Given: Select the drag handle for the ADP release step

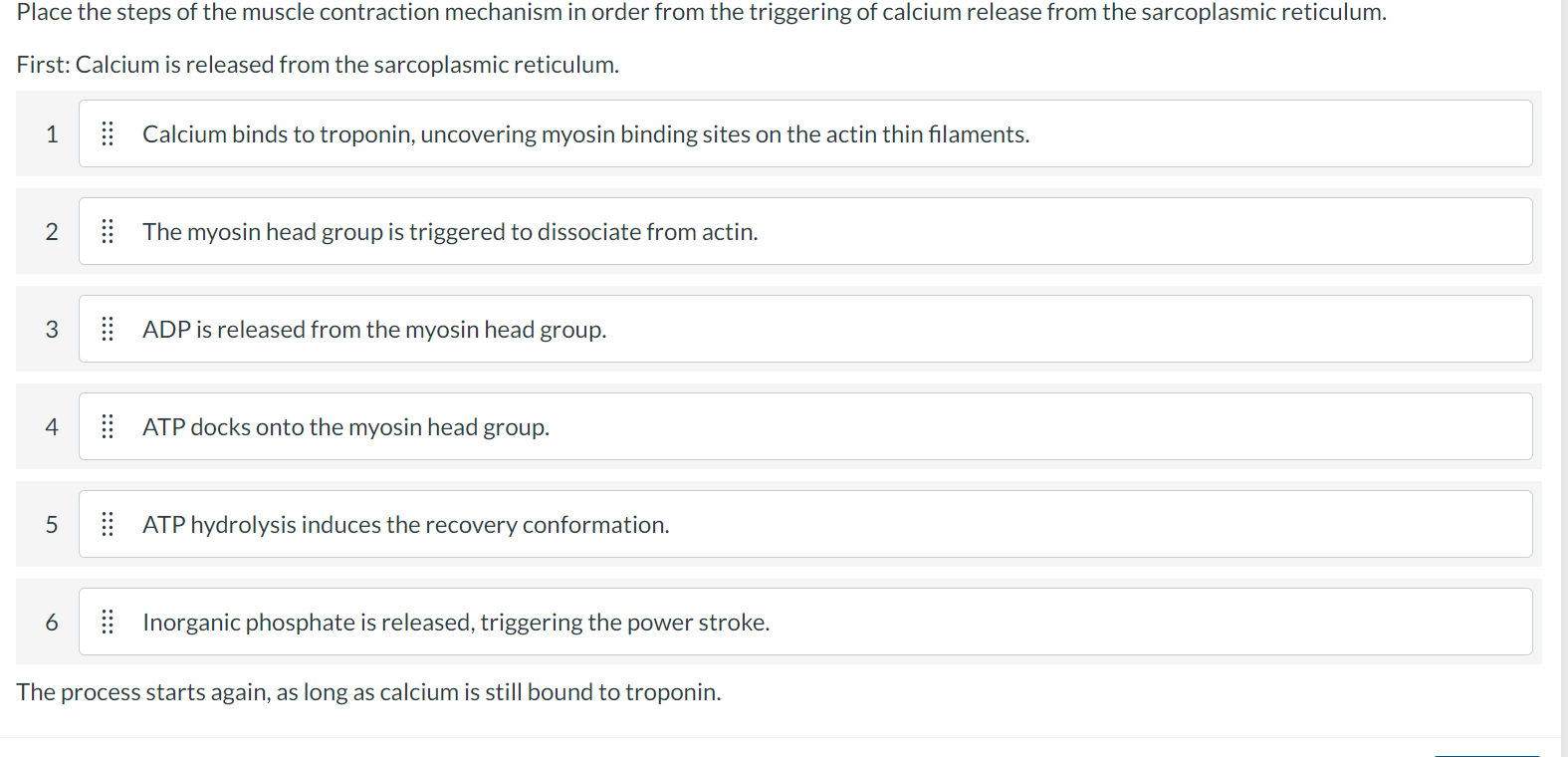Looking at the screenshot, I should tap(109, 329).
